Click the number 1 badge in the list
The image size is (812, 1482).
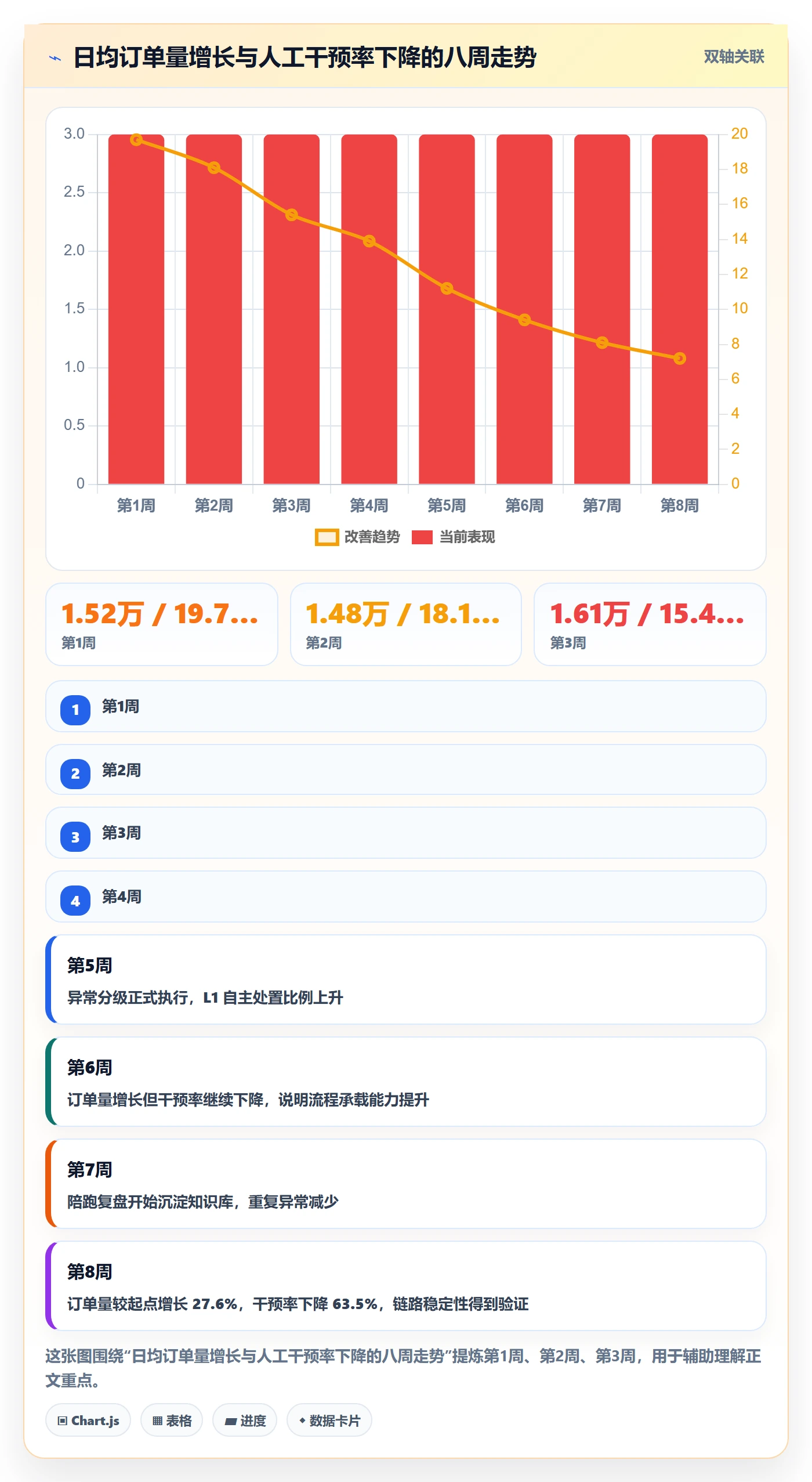[75, 710]
